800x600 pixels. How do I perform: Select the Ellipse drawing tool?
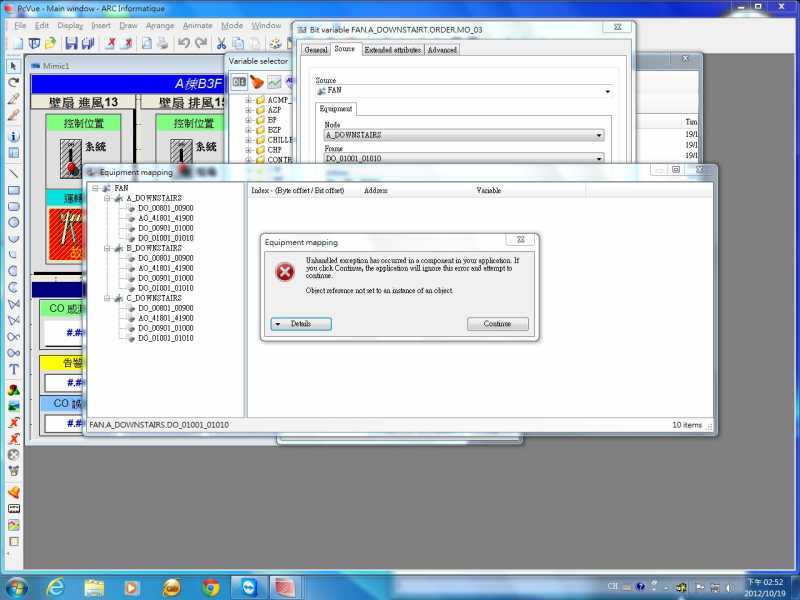(x=14, y=222)
